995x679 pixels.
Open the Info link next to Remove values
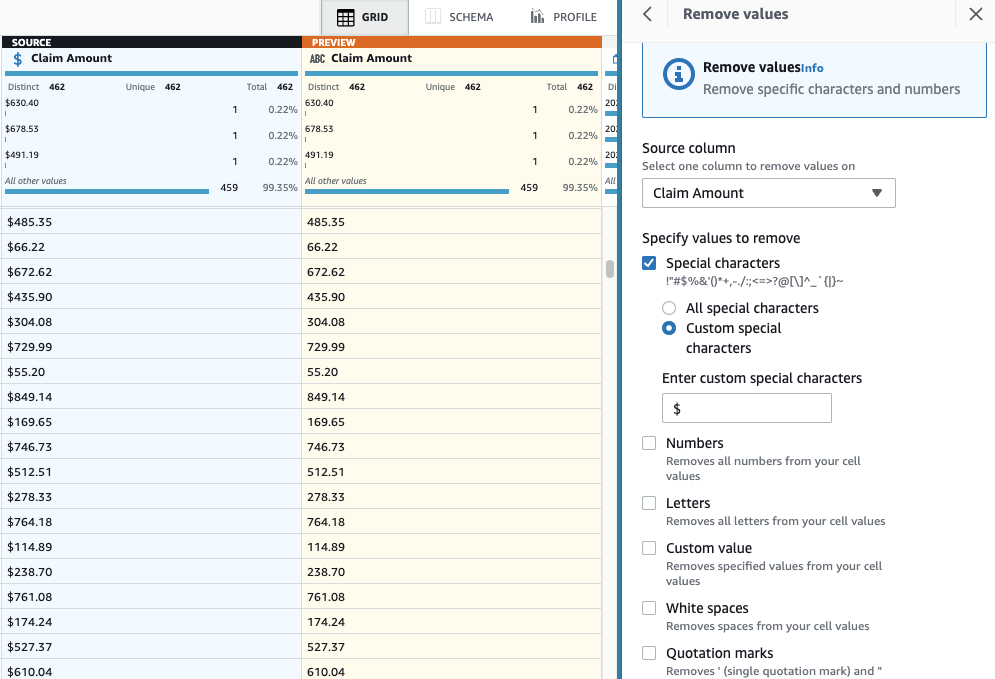click(812, 68)
